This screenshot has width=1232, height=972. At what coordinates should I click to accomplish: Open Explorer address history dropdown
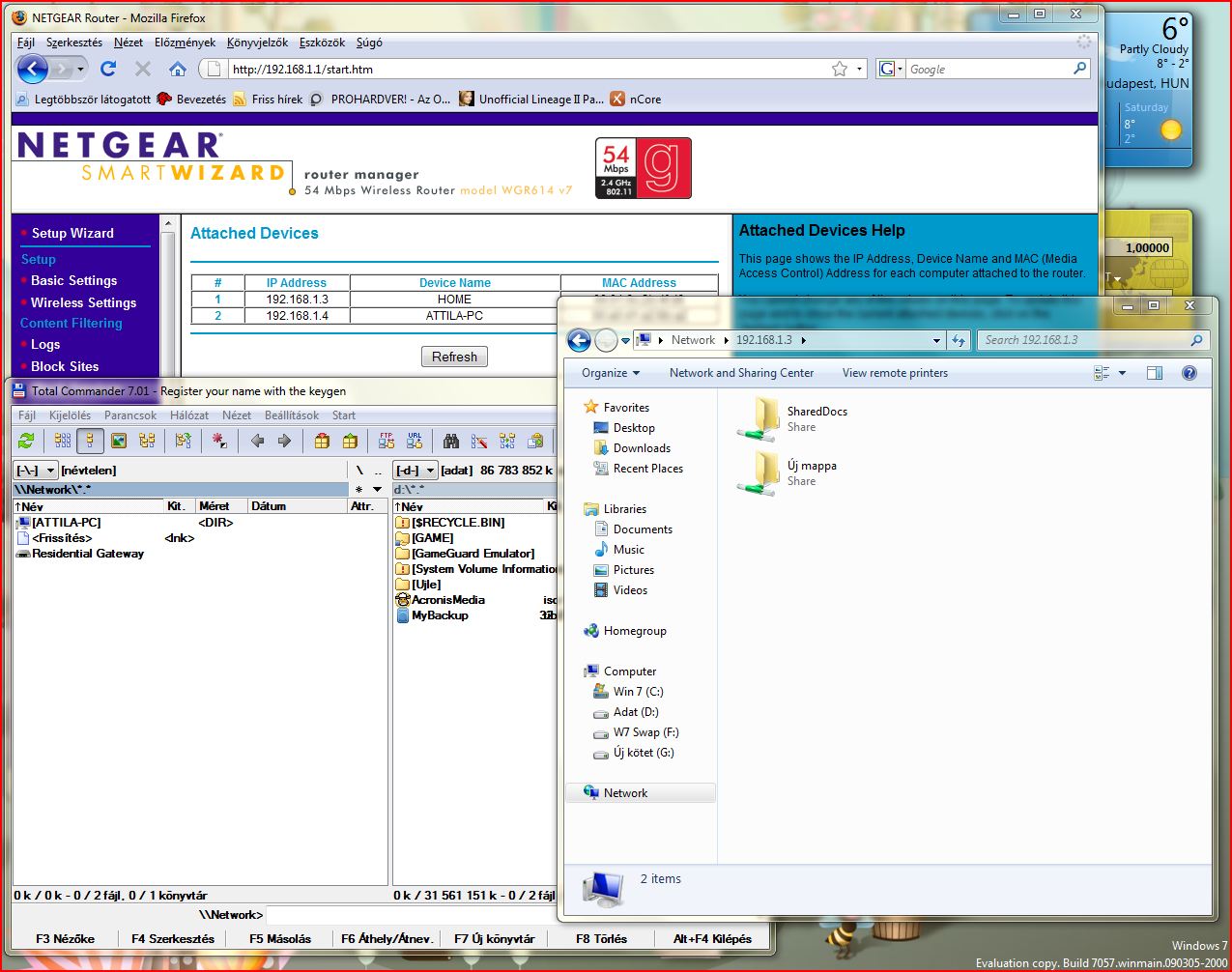coord(936,340)
